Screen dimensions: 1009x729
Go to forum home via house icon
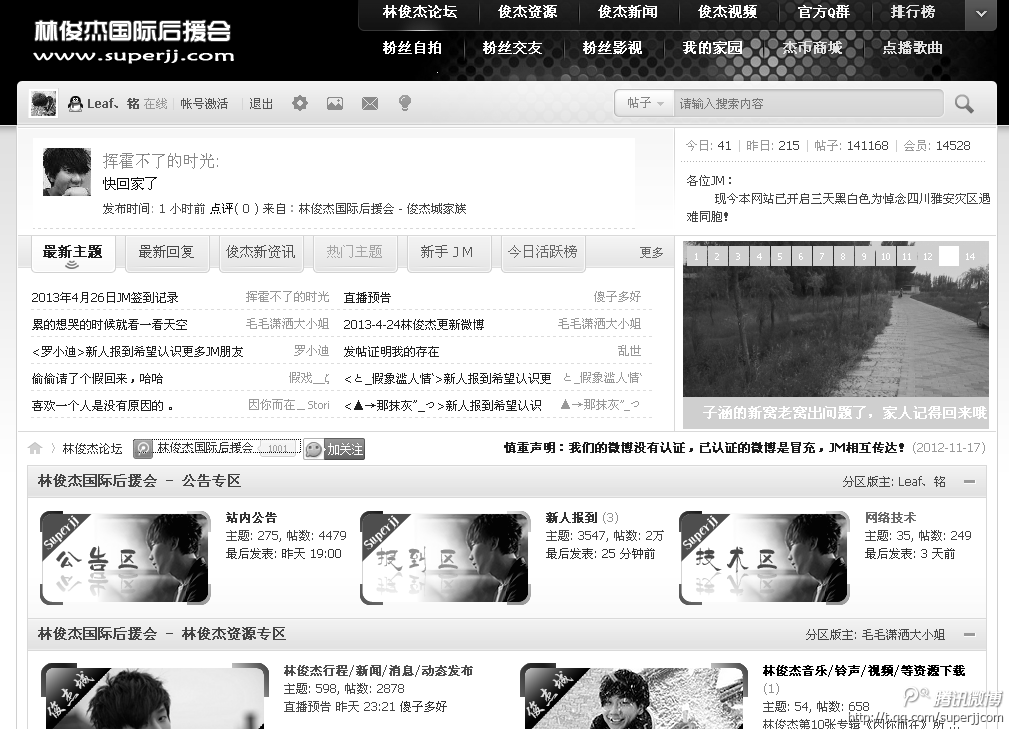click(35, 448)
